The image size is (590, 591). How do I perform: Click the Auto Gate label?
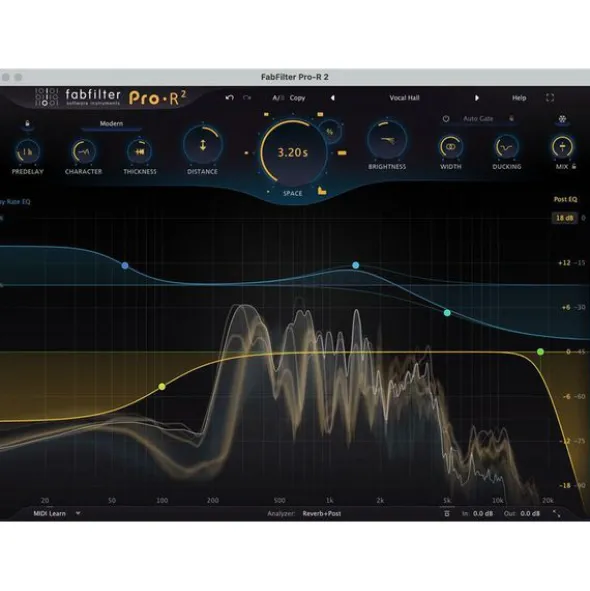coord(478,119)
